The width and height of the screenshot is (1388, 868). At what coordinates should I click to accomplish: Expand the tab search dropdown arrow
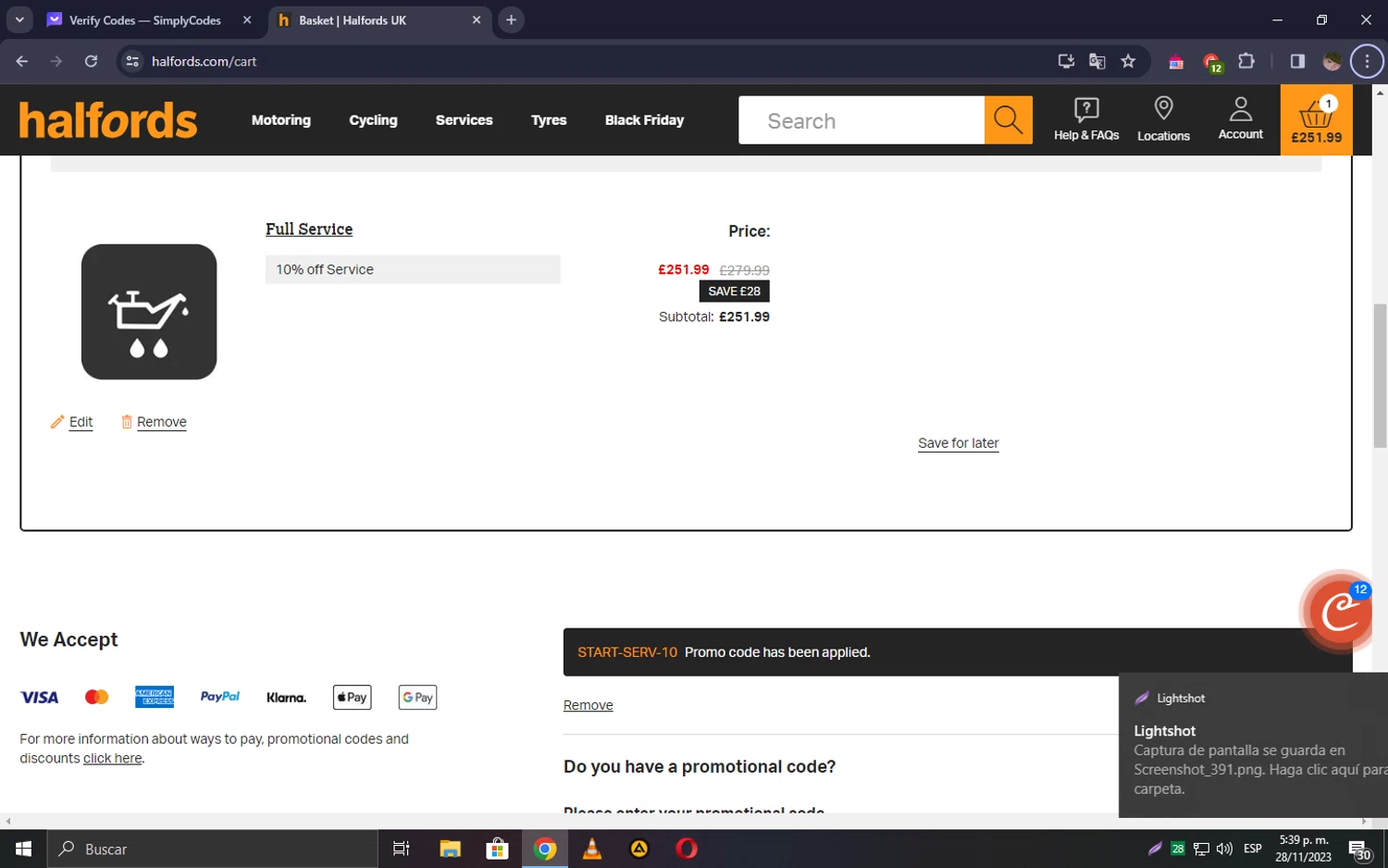coord(19,19)
